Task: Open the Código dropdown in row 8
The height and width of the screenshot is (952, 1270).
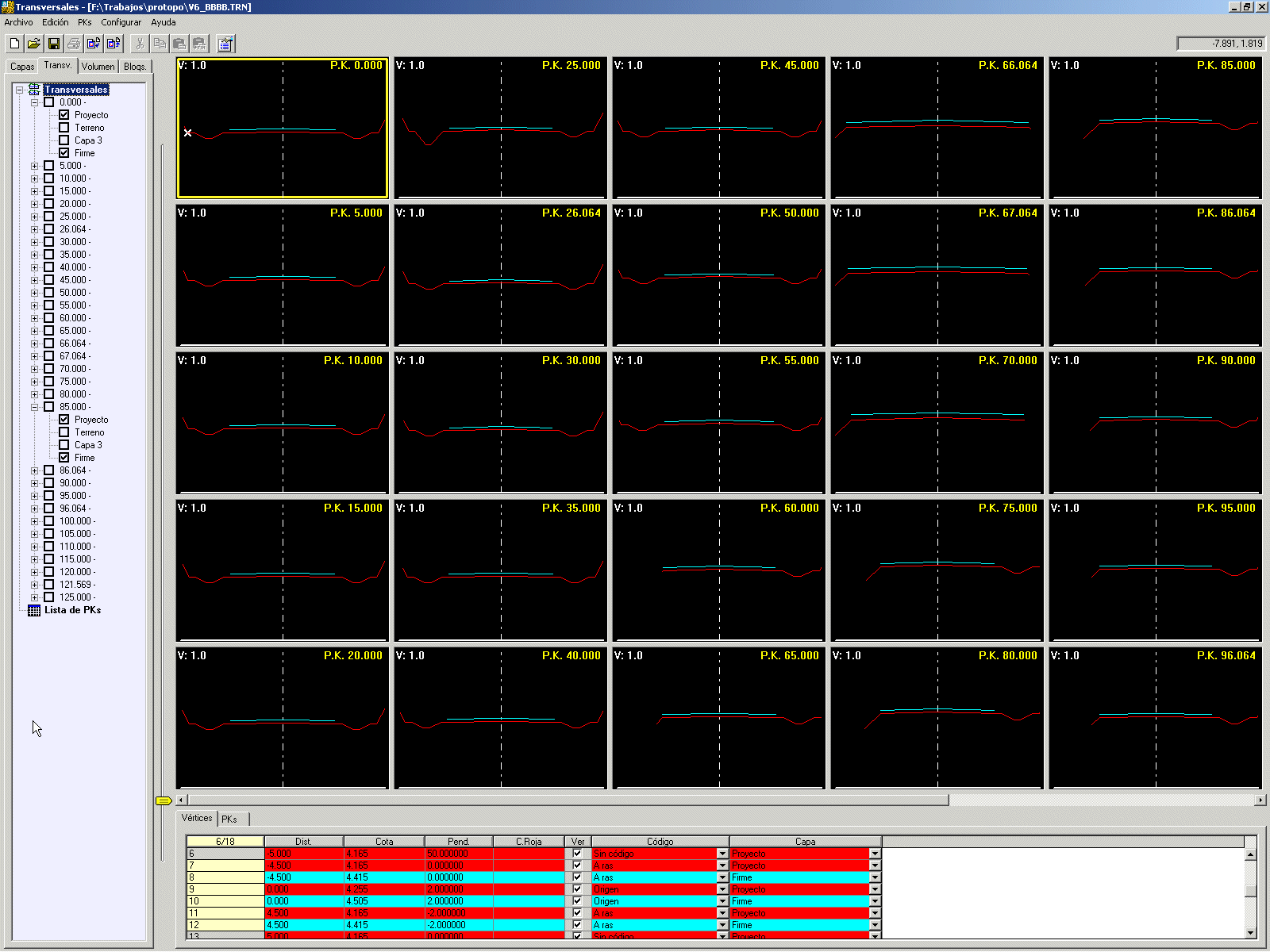Action: click(722, 877)
